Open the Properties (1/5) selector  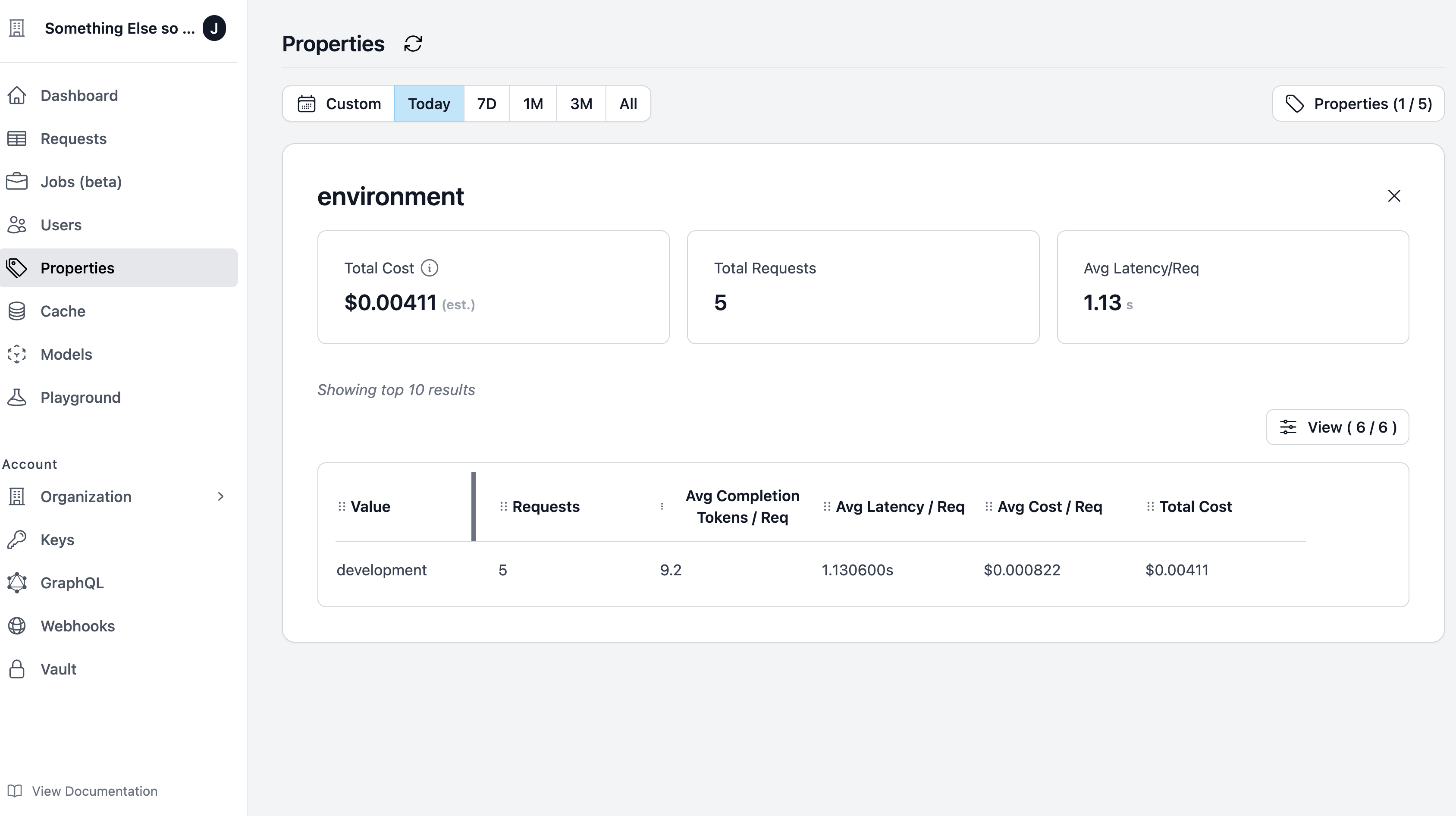click(1357, 104)
